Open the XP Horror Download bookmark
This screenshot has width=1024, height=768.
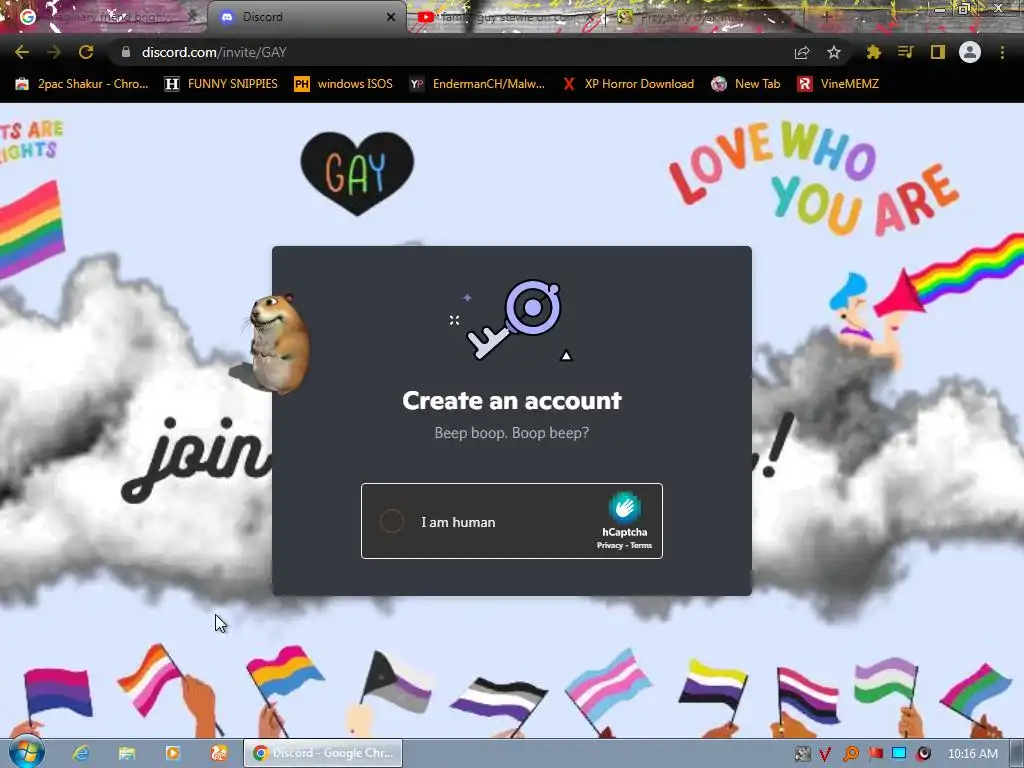tap(628, 84)
